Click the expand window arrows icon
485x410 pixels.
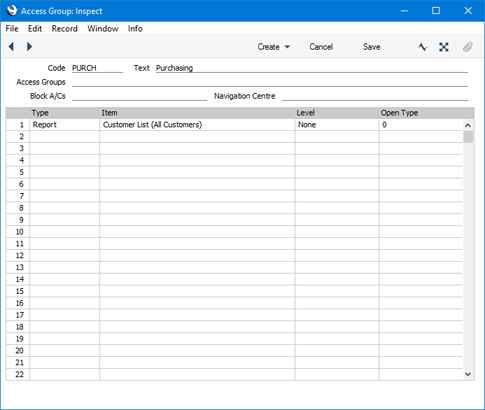pyautogui.click(x=444, y=47)
